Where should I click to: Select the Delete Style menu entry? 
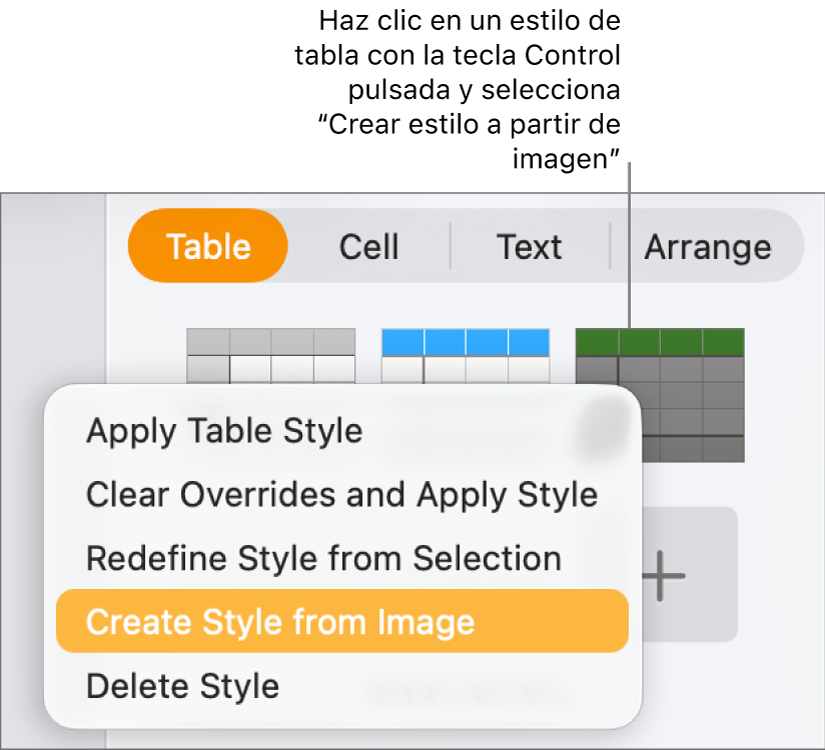(x=182, y=686)
